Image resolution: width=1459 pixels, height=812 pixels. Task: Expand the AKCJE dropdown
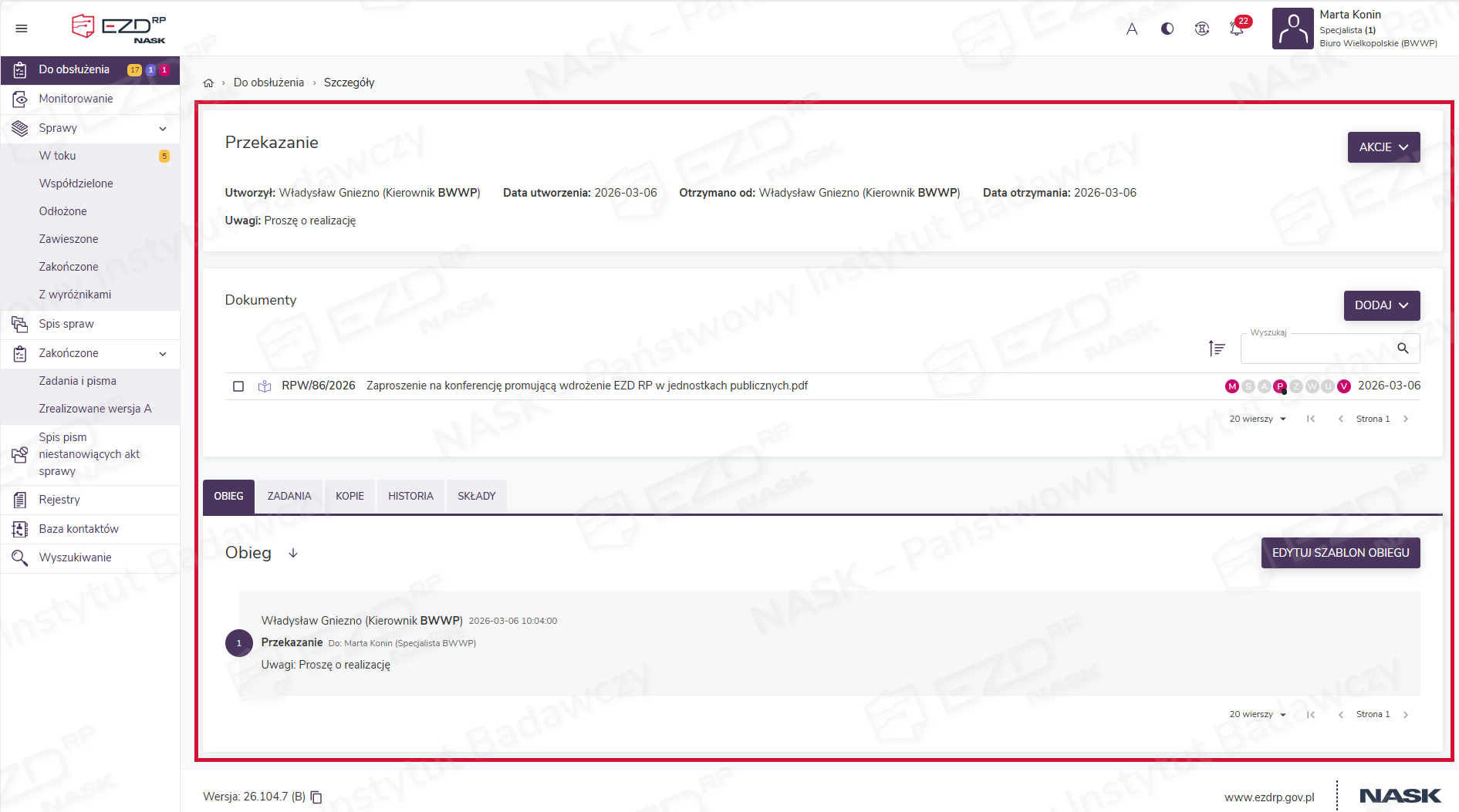click(x=1383, y=147)
